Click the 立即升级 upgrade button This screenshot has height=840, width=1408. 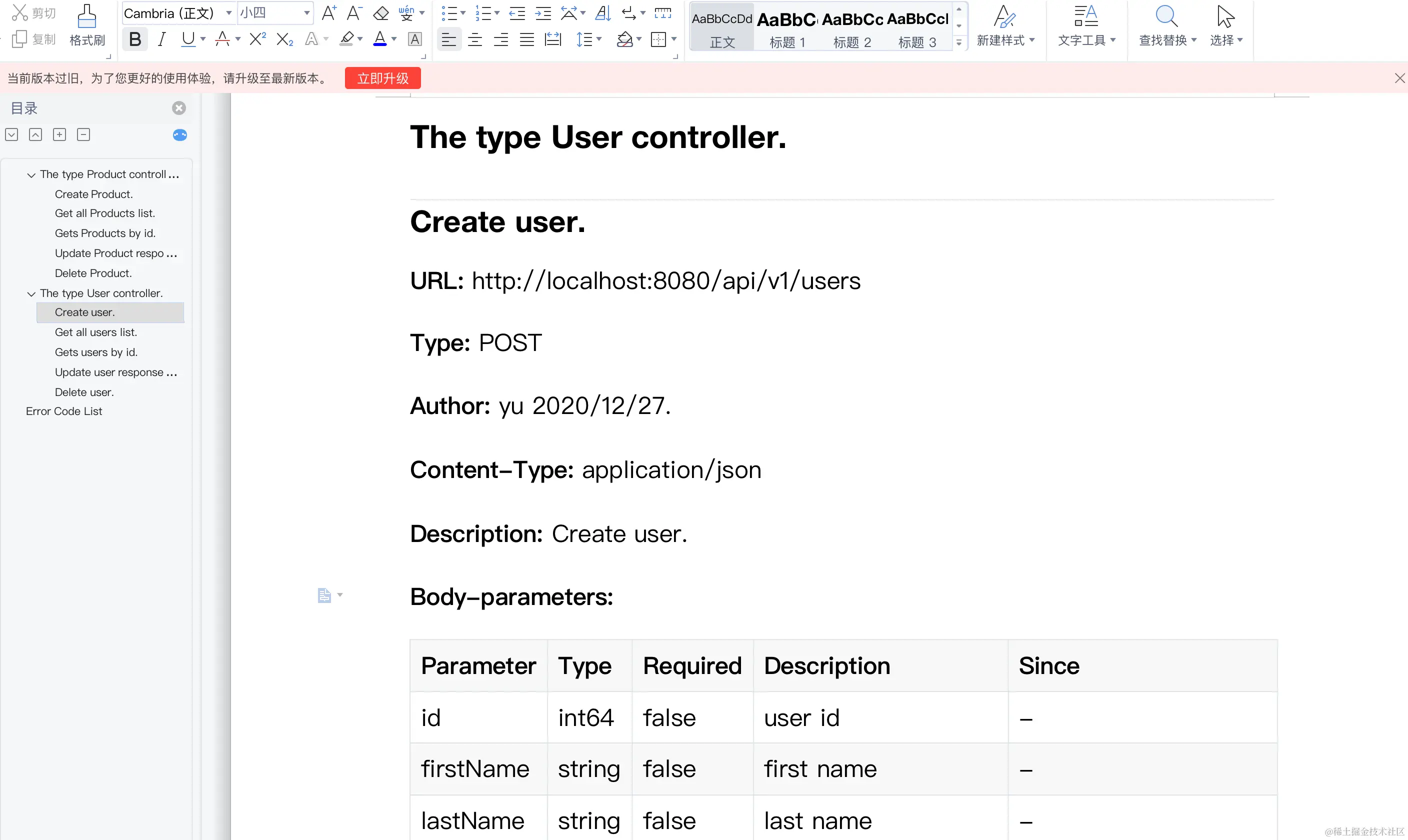click(382, 78)
